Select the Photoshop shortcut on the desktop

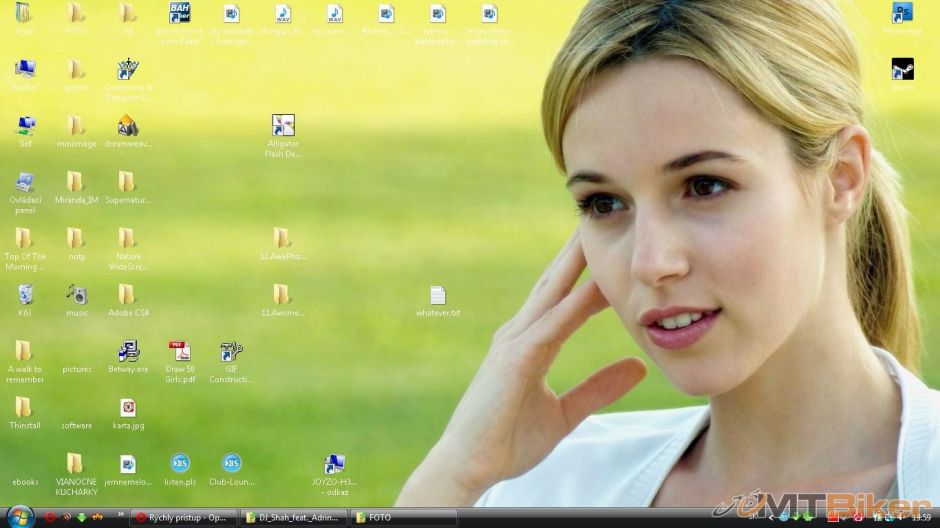coord(902,14)
